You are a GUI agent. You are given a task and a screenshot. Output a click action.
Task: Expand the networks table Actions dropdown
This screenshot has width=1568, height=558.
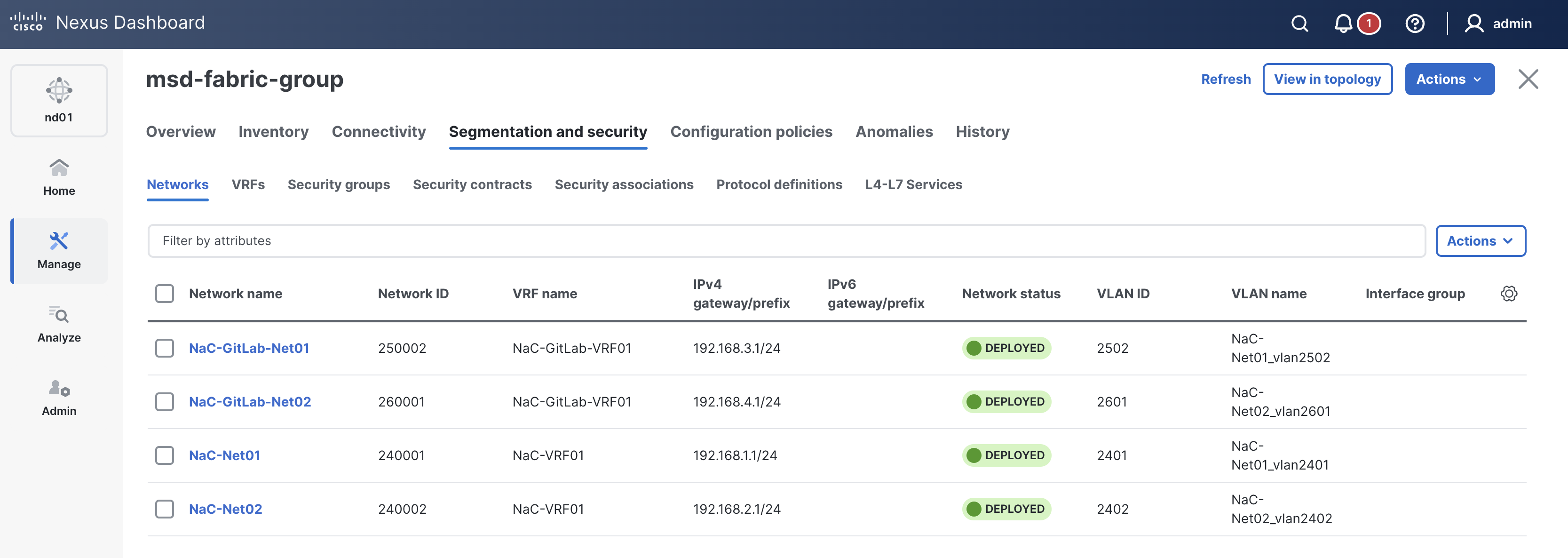pyautogui.click(x=1480, y=240)
